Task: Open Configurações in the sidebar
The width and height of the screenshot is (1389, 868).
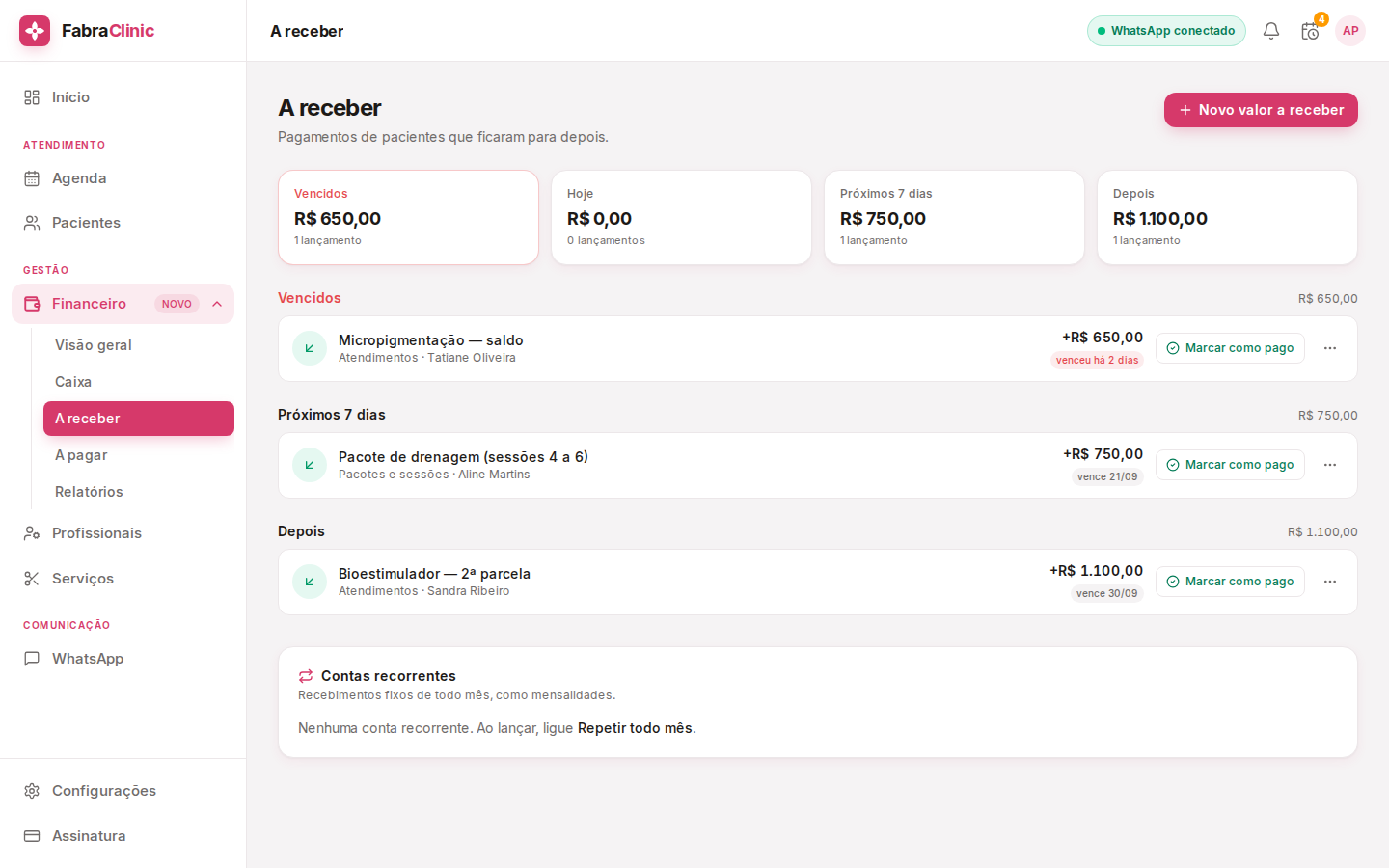Action: pyautogui.click(x=123, y=791)
